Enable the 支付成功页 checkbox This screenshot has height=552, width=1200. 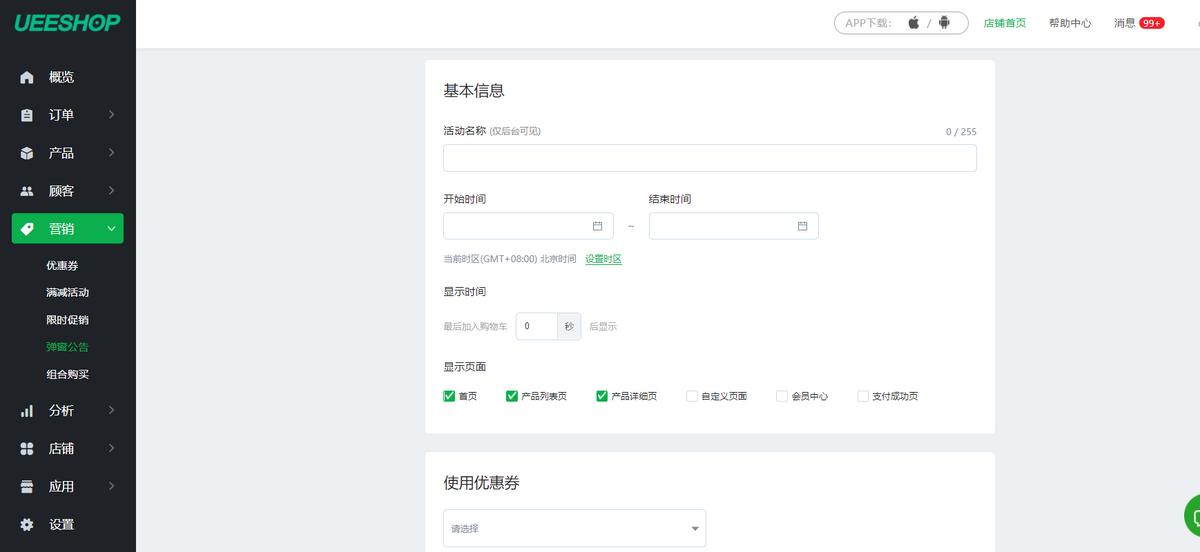(x=863, y=396)
